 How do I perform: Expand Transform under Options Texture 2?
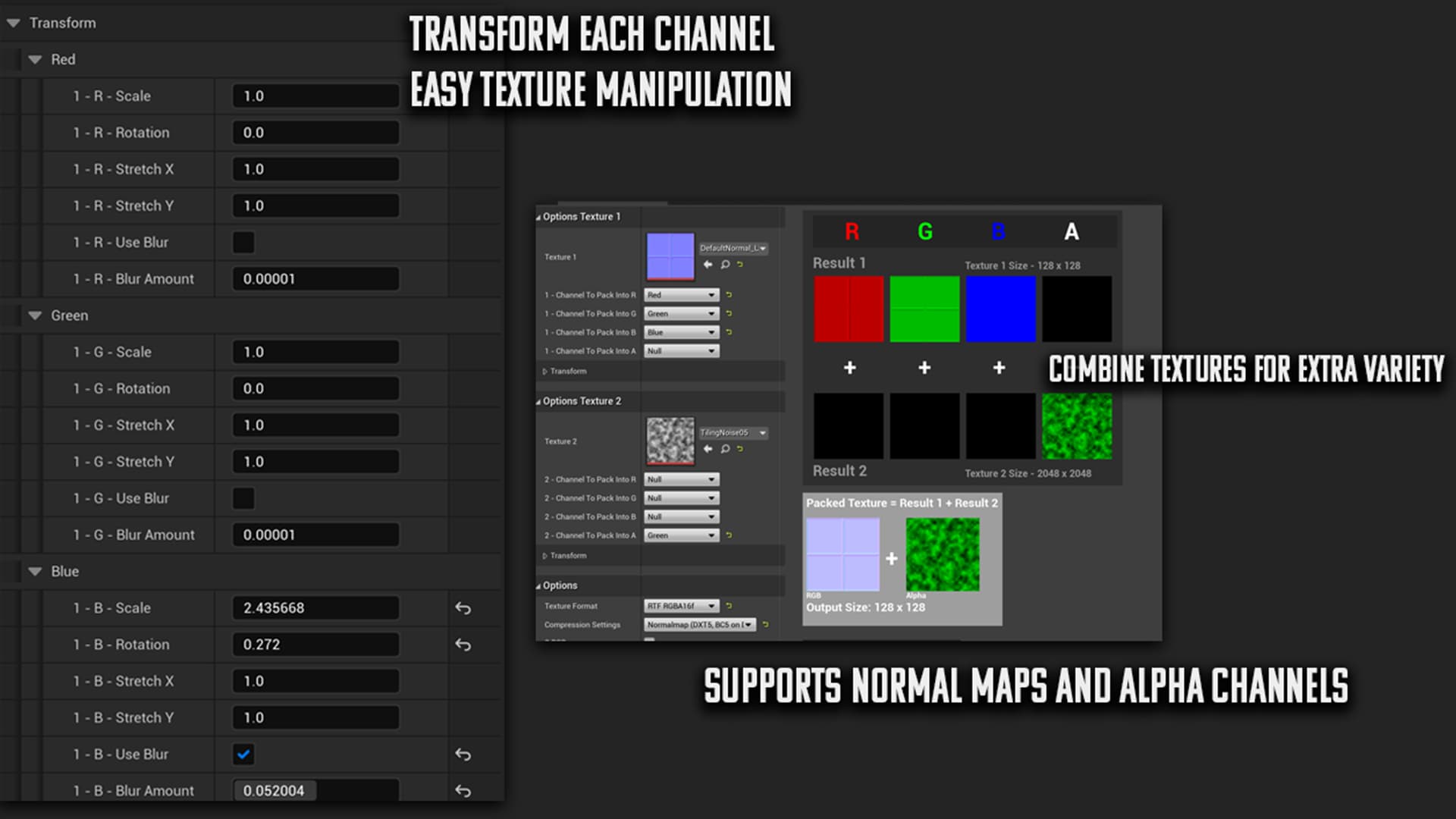pyautogui.click(x=544, y=555)
